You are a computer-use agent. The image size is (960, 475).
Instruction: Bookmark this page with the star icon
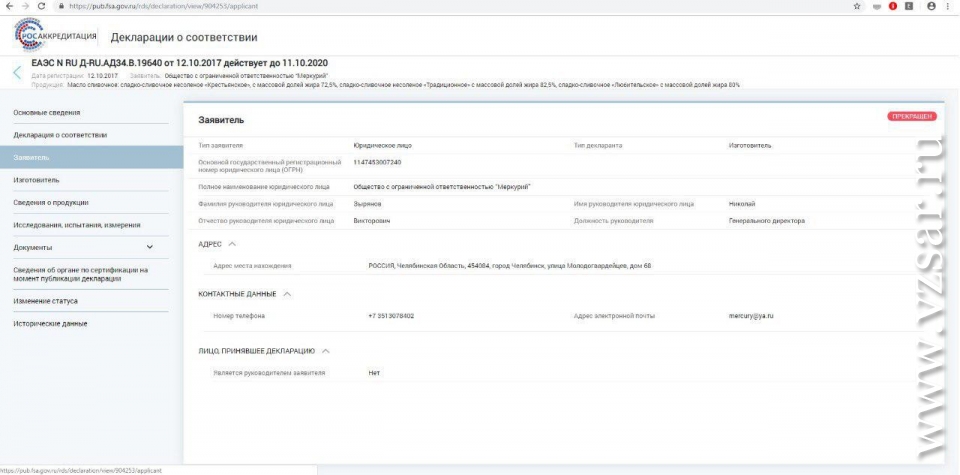pyautogui.click(x=857, y=6)
